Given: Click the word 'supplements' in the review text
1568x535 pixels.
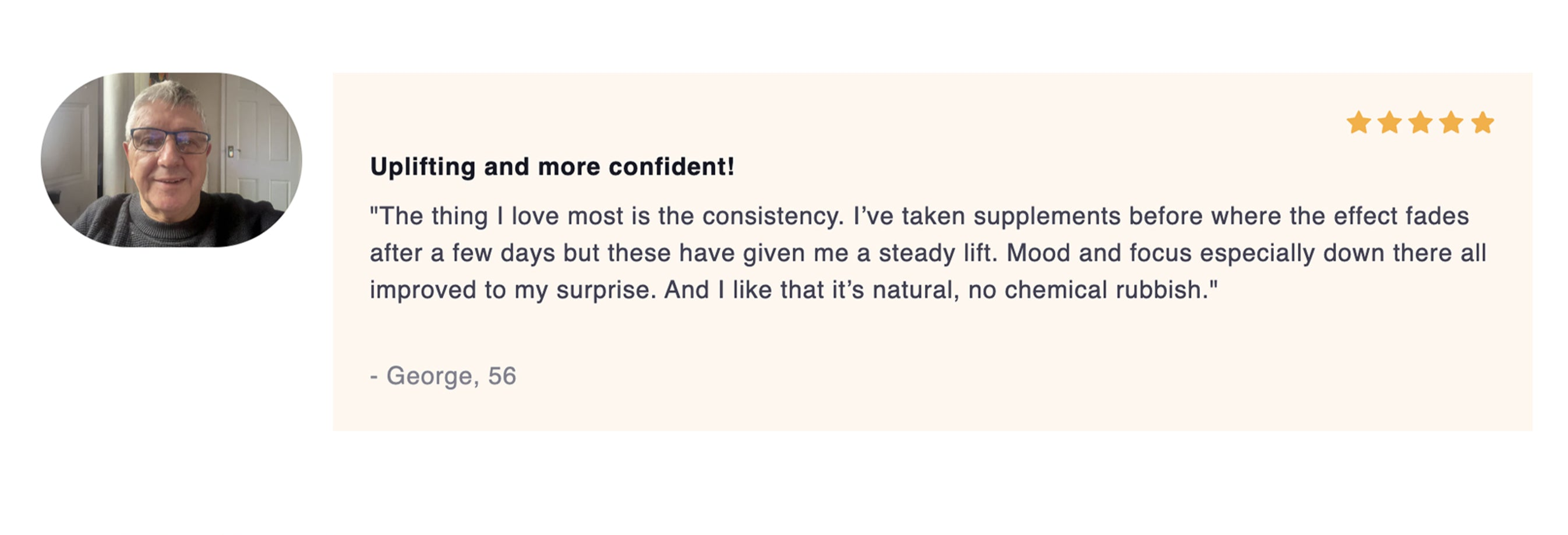Looking at the screenshot, I should click(x=1047, y=217).
